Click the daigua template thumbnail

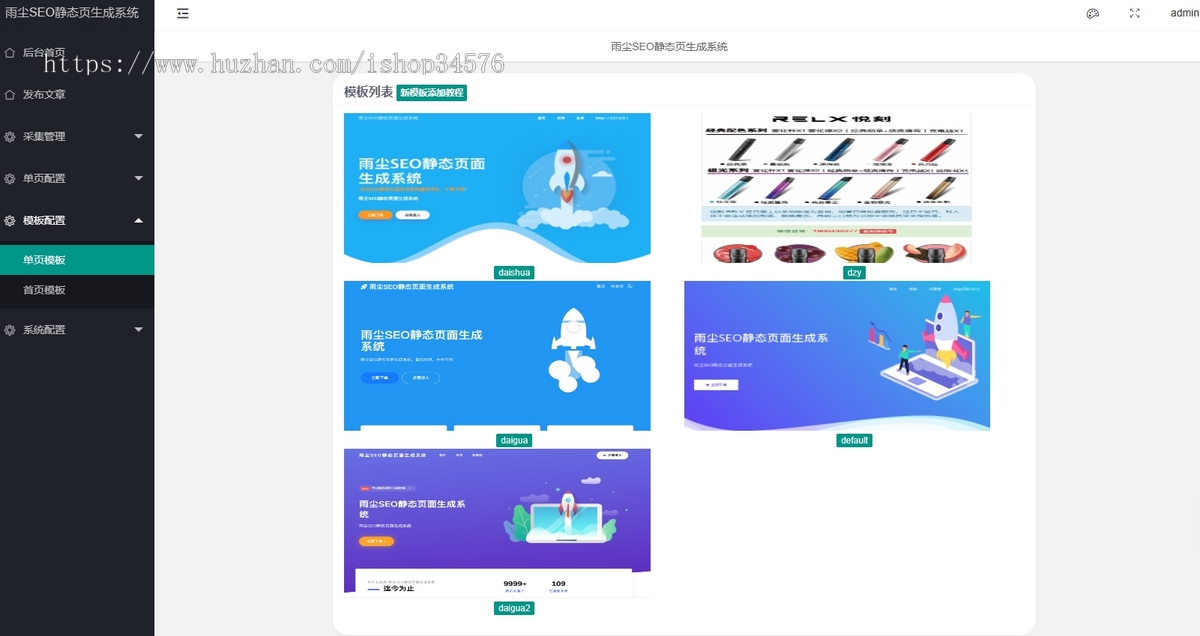[497, 355]
